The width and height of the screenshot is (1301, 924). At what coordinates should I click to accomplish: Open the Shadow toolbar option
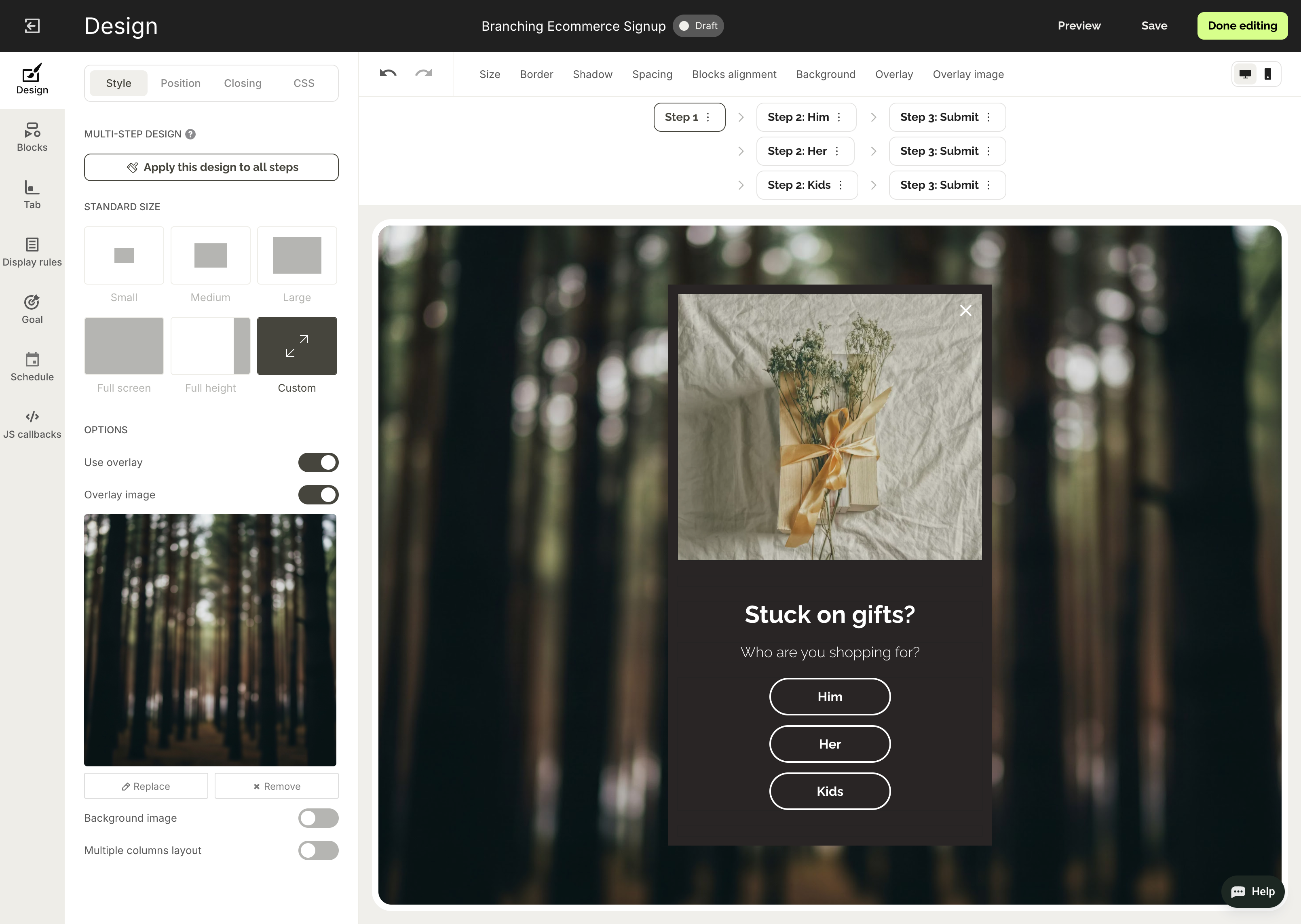click(x=592, y=74)
